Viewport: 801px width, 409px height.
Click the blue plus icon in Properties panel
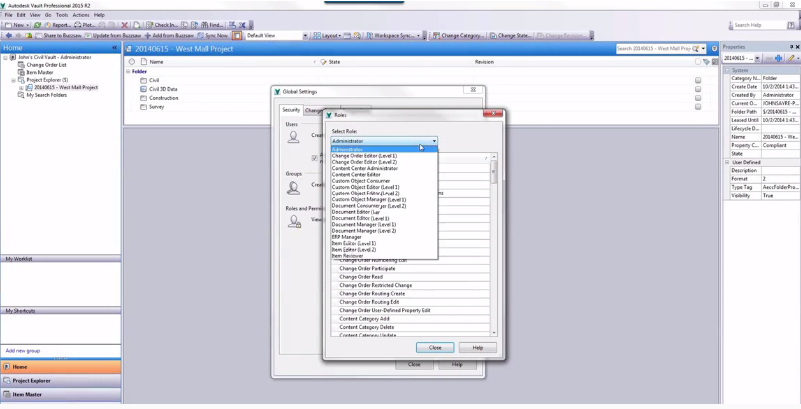point(779,59)
